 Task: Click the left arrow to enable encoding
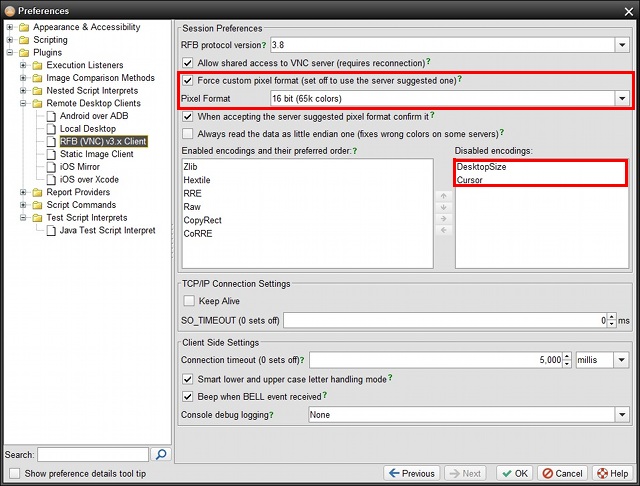tap(445, 230)
